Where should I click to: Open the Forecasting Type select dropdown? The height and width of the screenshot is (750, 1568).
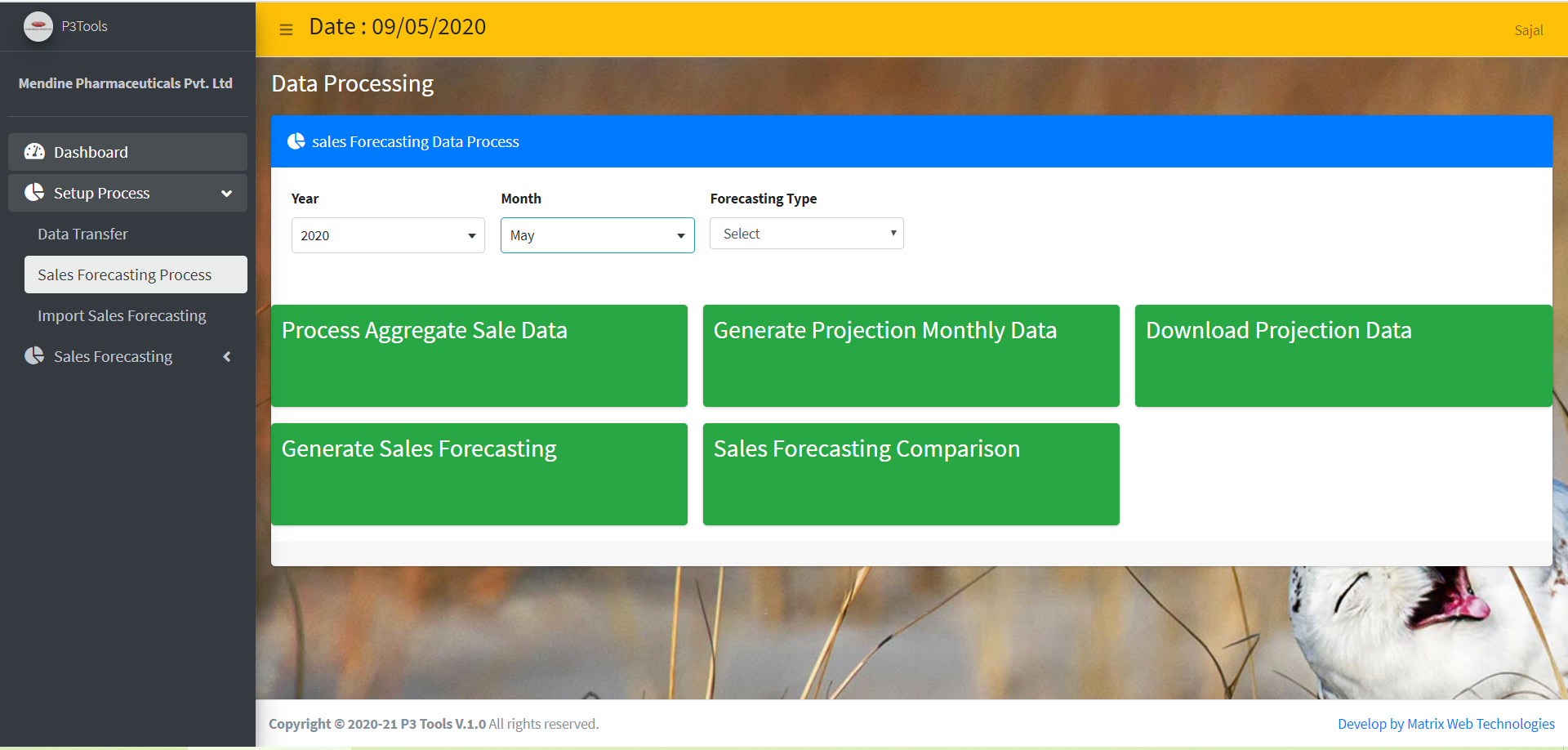[806, 234]
